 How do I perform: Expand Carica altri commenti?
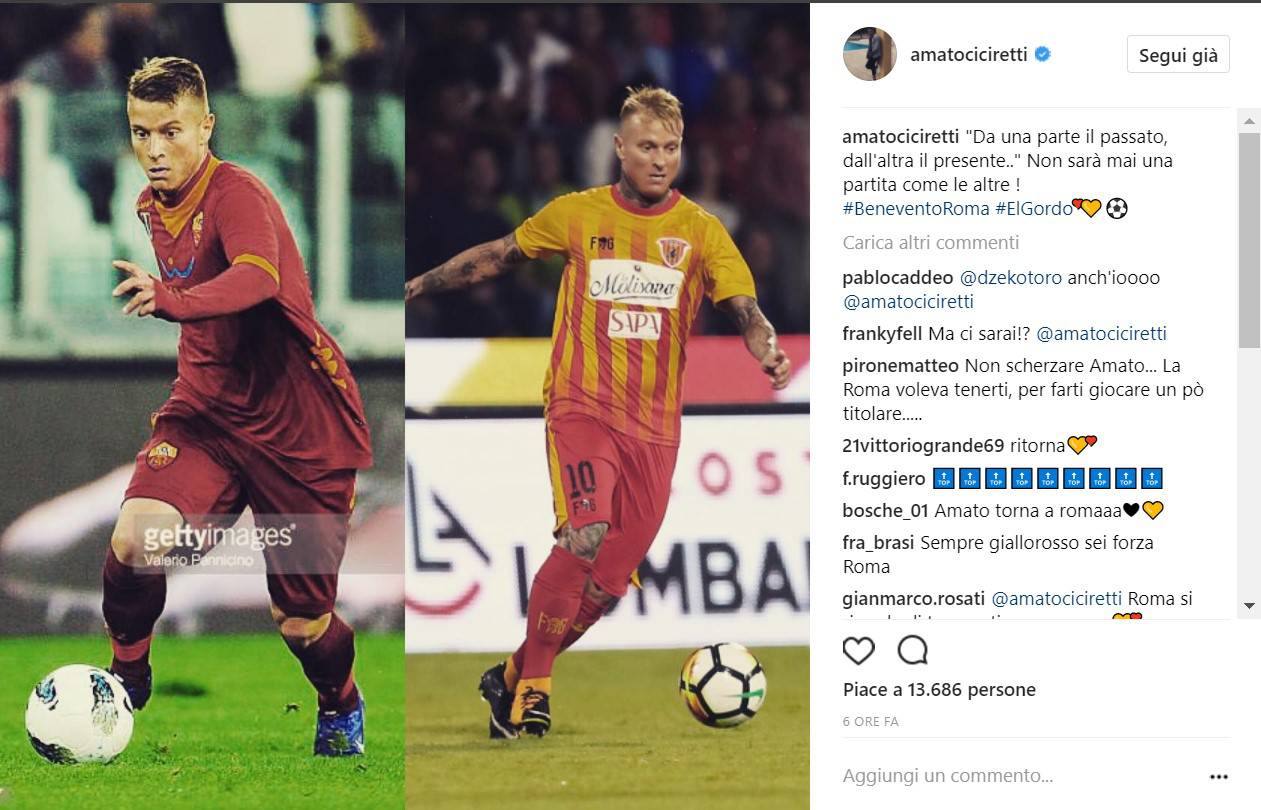(931, 242)
